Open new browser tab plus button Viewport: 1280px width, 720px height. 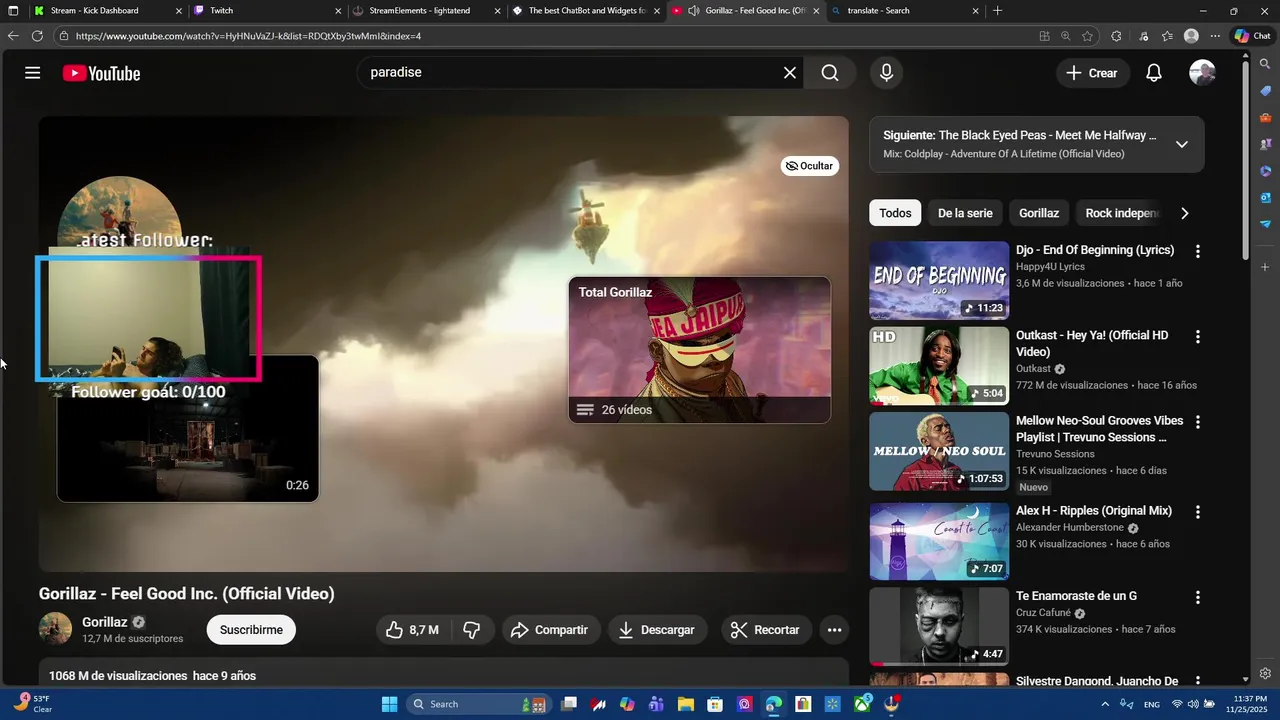[x=997, y=11]
